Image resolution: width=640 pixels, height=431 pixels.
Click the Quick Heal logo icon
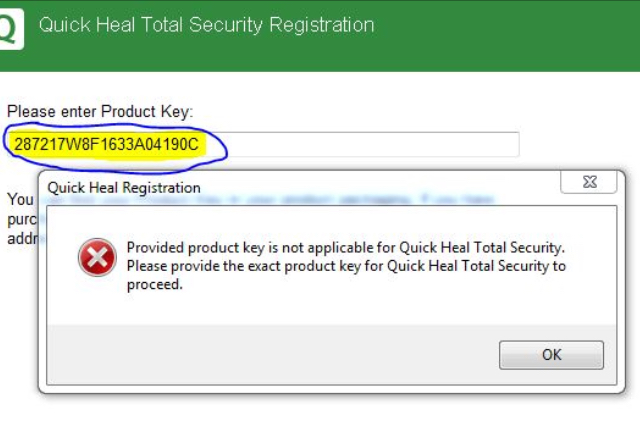[x=9, y=28]
